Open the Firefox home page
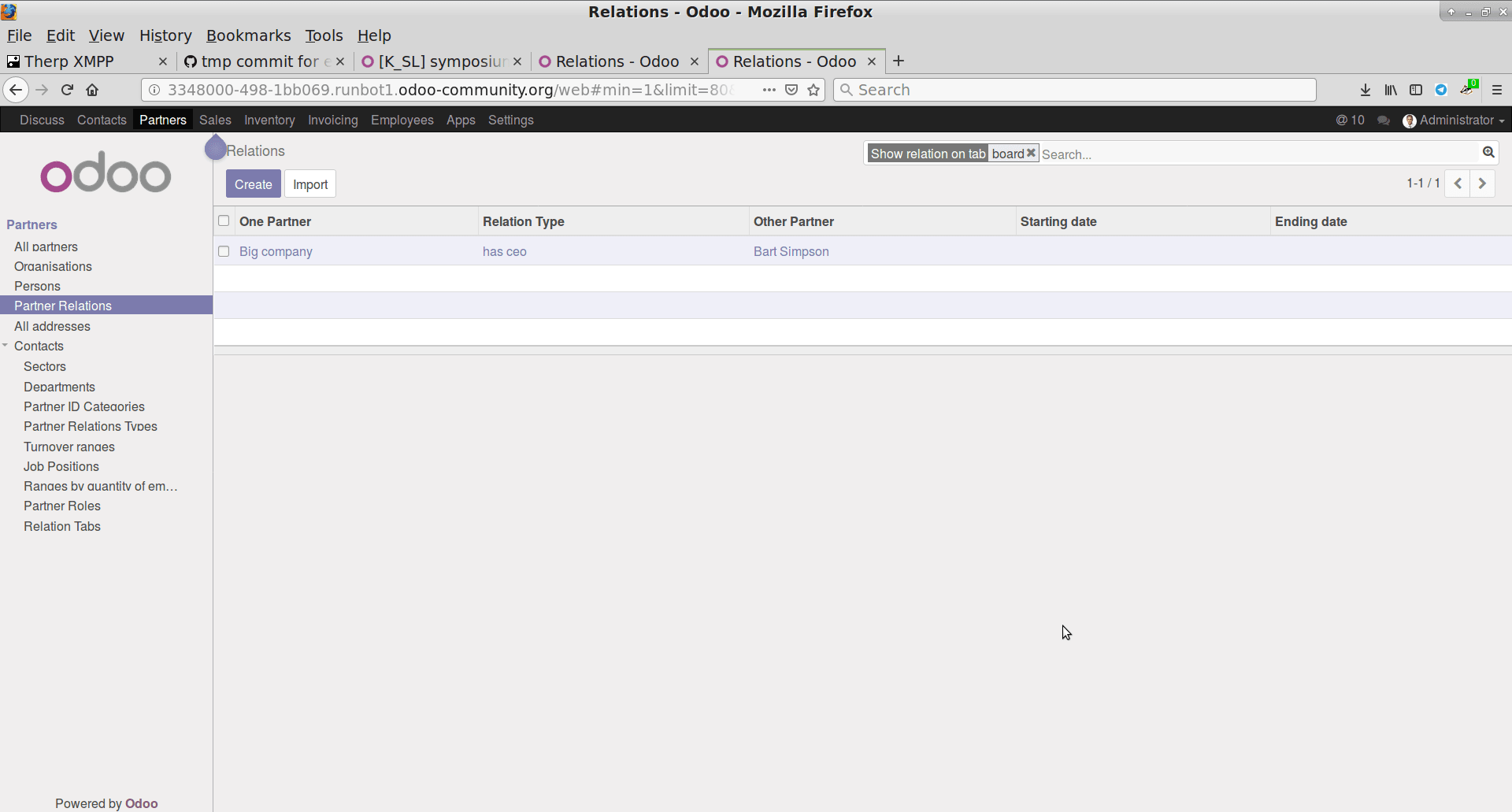Image resolution: width=1512 pixels, height=812 pixels. tap(92, 90)
